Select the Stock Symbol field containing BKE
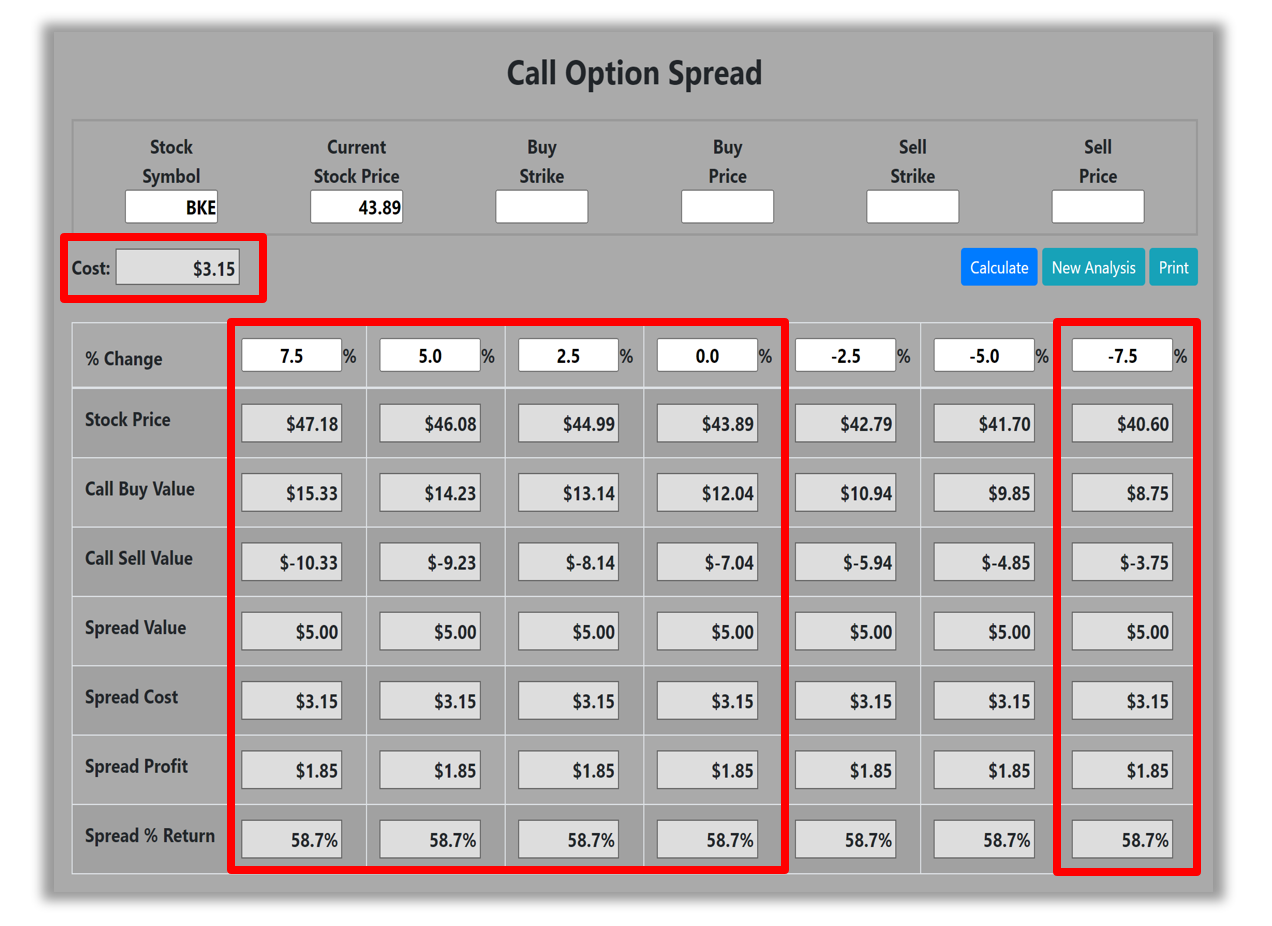The image size is (1272, 926). [171, 207]
